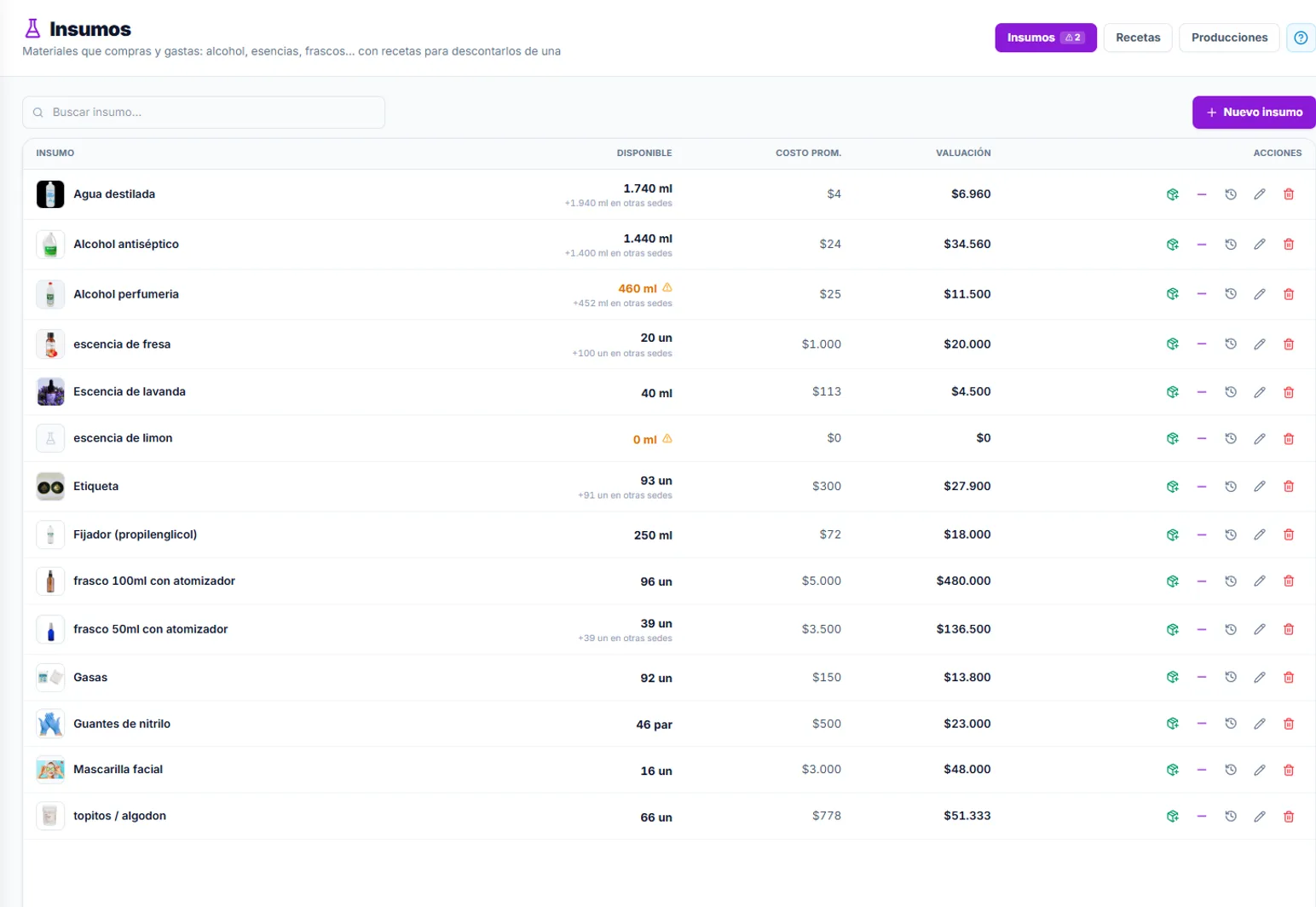This screenshot has height=907, width=1316.
Task: Click the VALUACIÓN column header
Action: 963,153
